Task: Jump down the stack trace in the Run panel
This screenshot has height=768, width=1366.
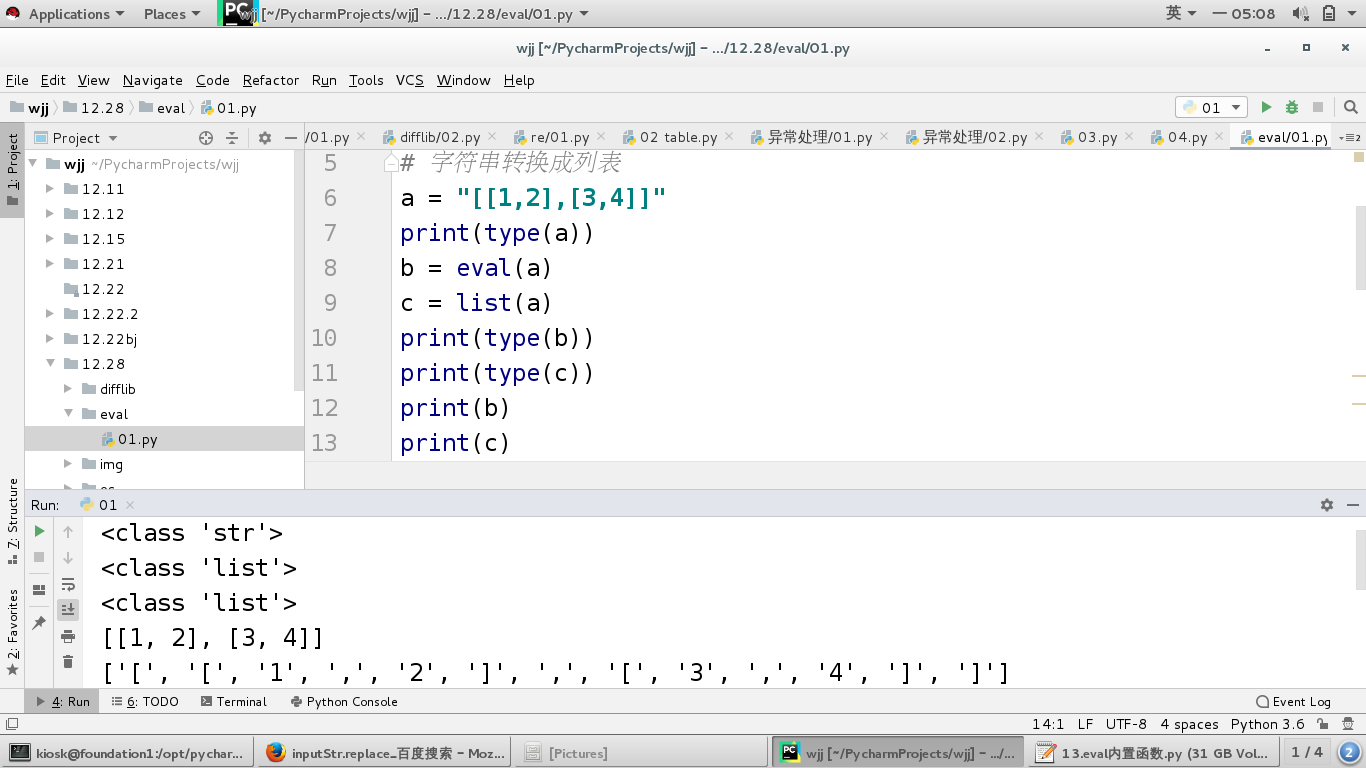Action: [x=68, y=557]
